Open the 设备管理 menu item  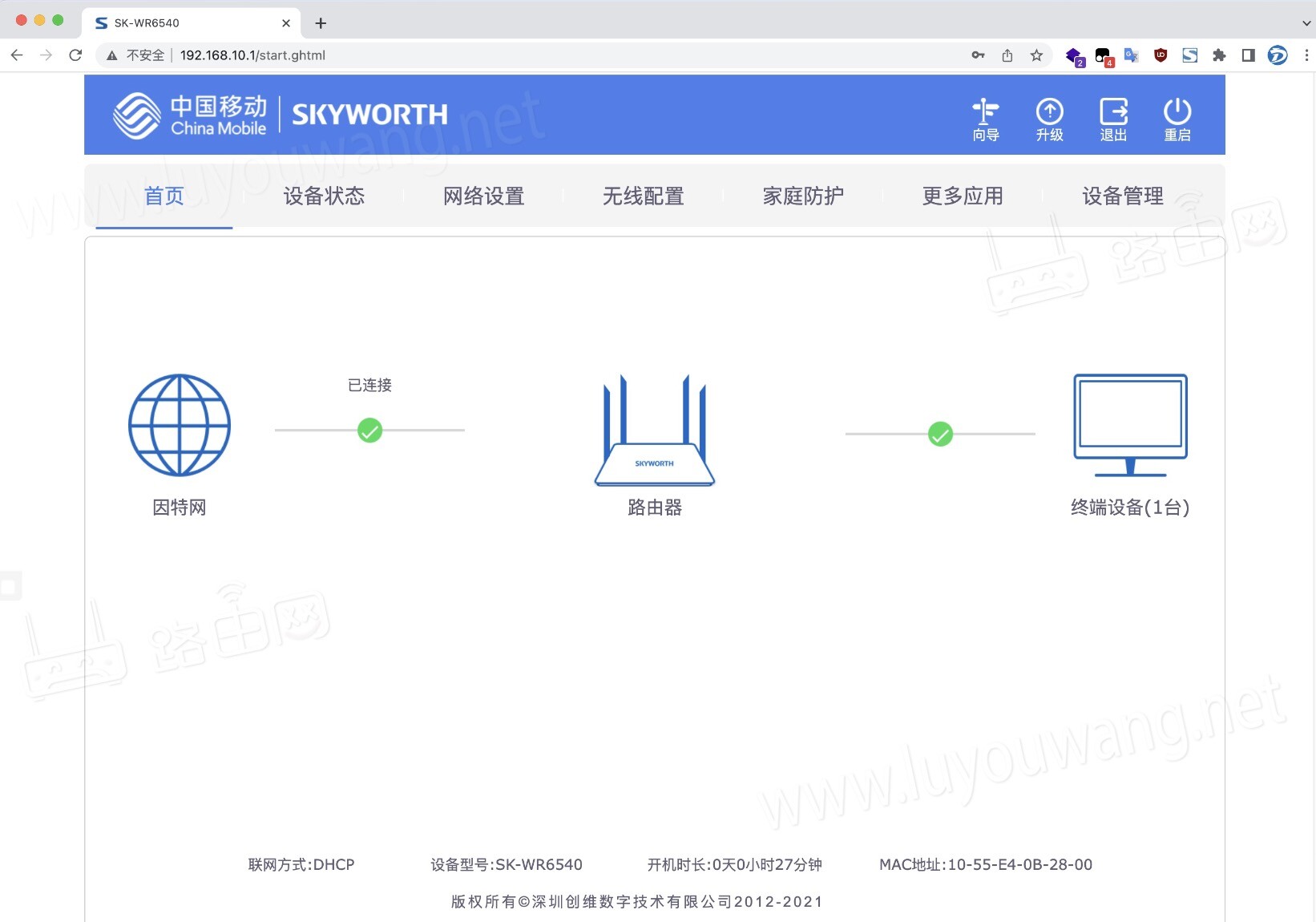click(1123, 196)
